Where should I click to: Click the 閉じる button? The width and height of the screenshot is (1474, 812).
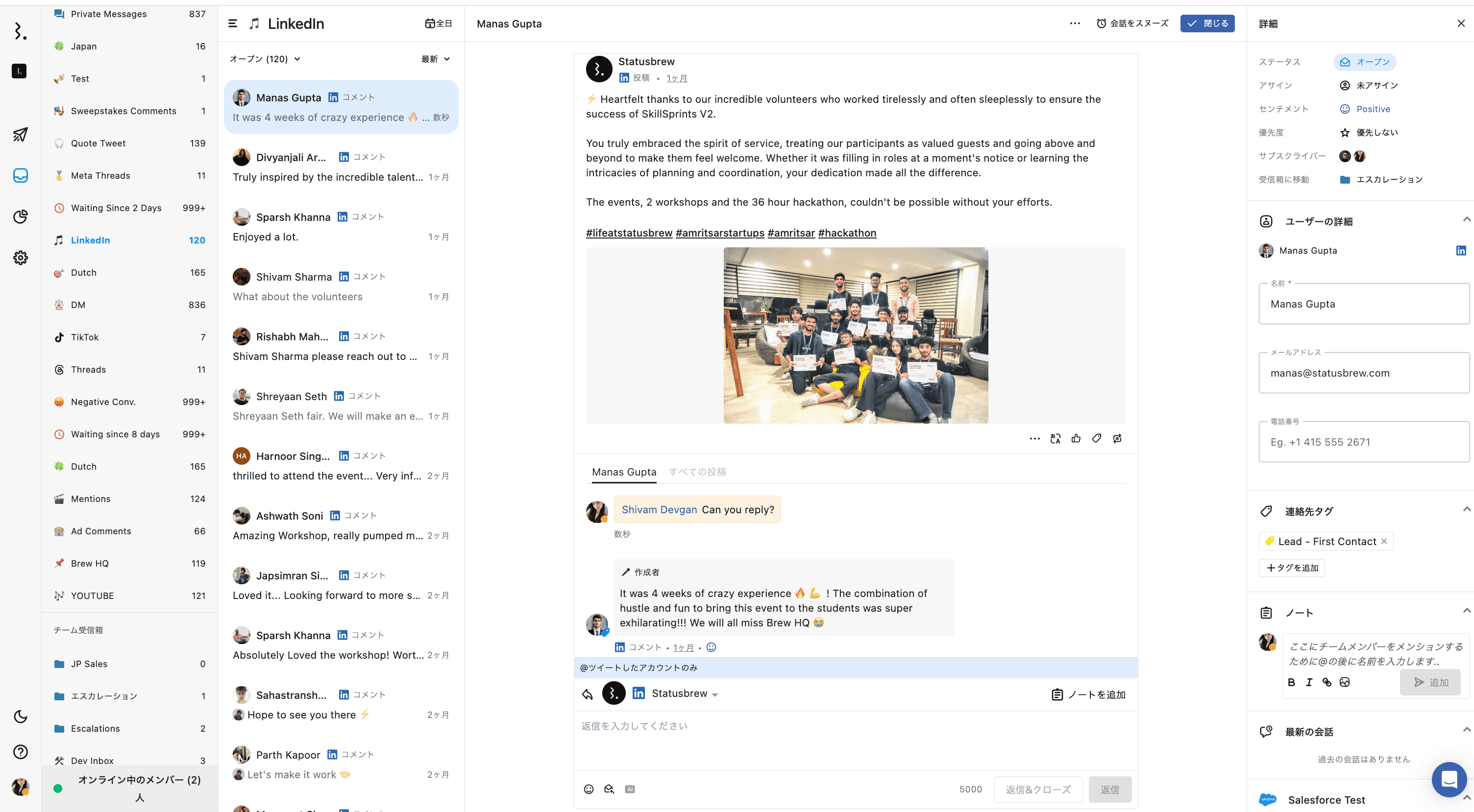[1207, 24]
